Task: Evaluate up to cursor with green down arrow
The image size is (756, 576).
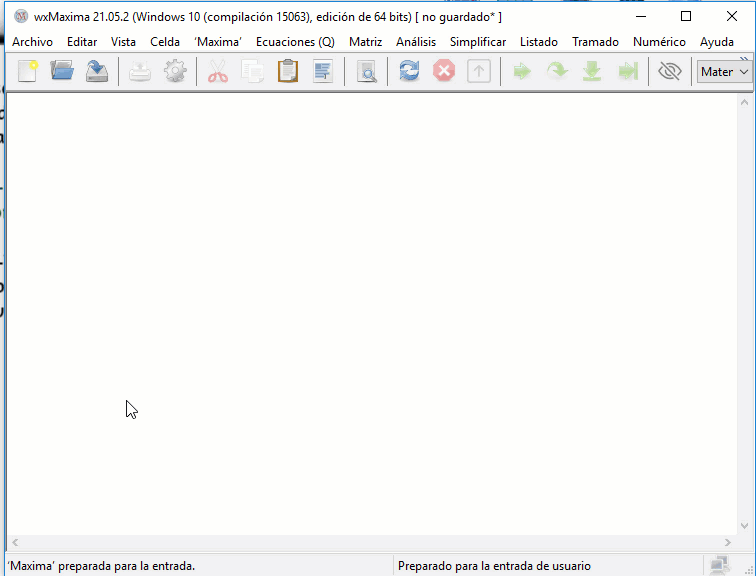Action: click(x=592, y=71)
